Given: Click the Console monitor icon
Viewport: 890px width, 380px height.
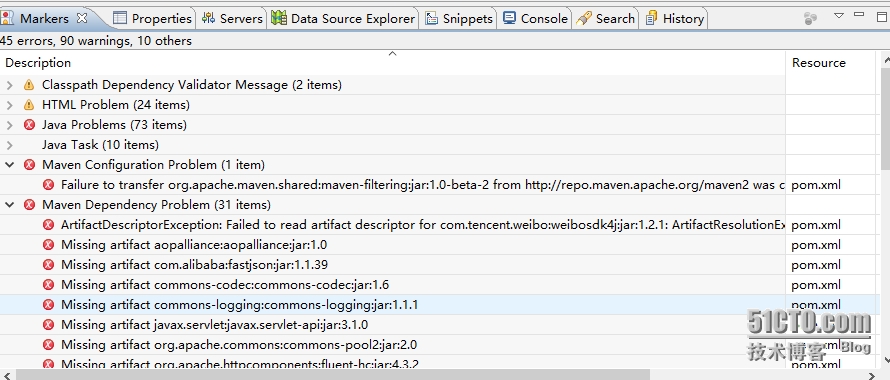Looking at the screenshot, I should (510, 18).
